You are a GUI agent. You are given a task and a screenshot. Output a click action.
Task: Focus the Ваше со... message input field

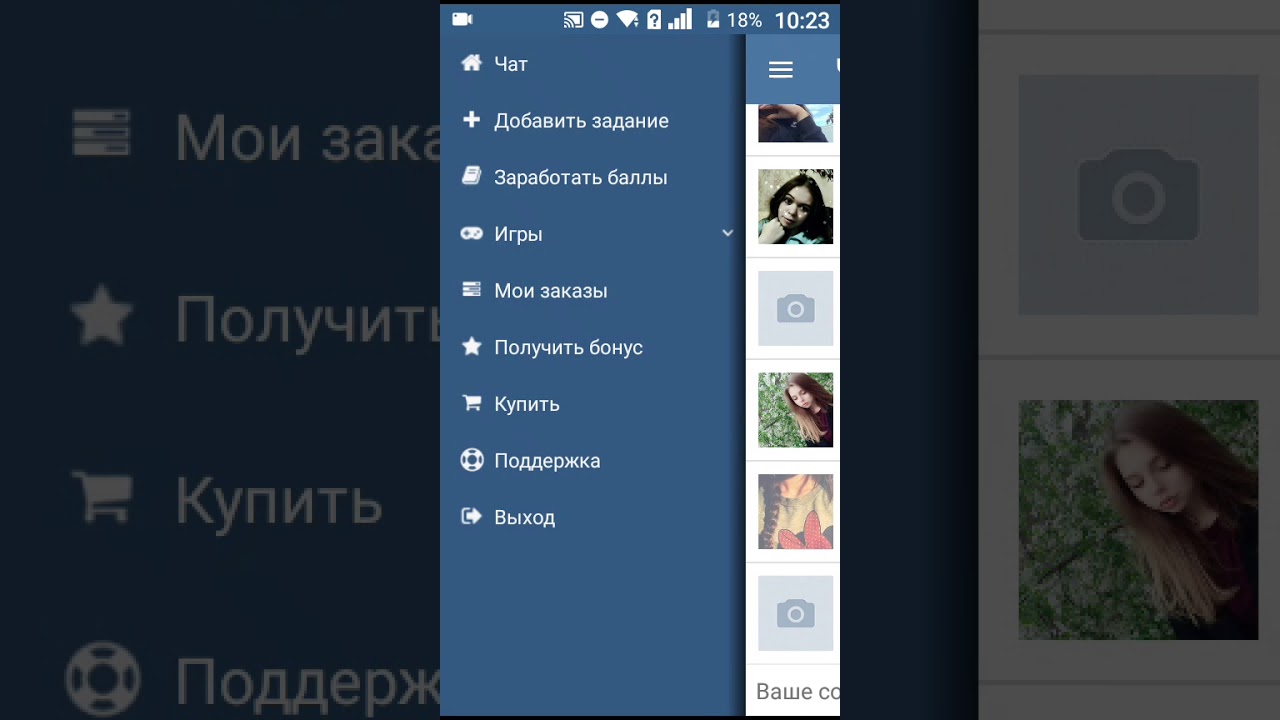pyautogui.click(x=793, y=691)
